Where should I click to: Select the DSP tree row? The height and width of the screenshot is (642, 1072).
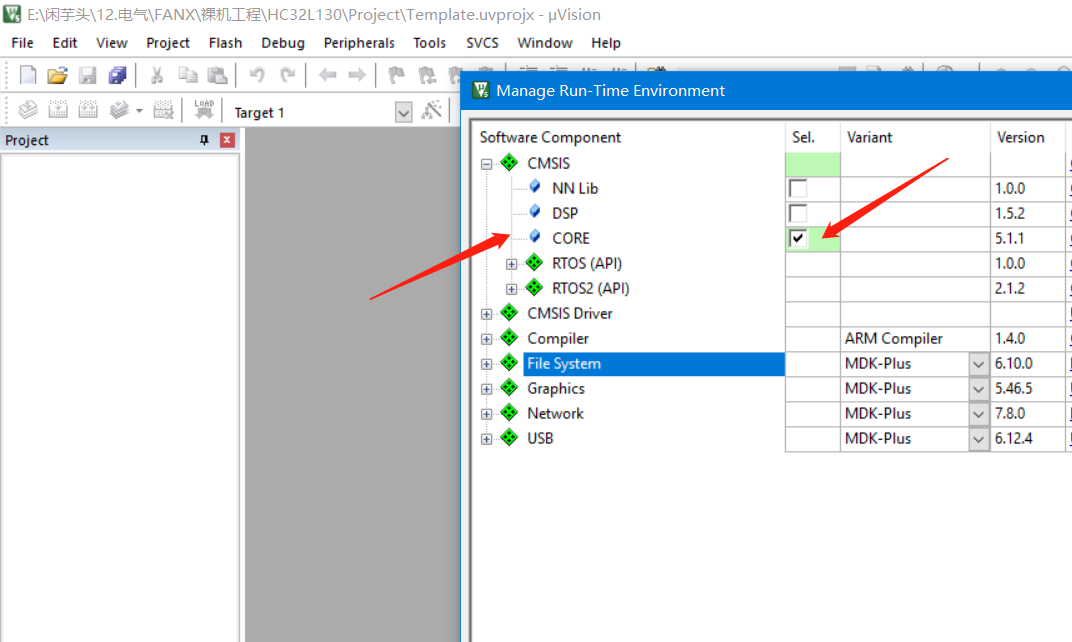click(565, 213)
